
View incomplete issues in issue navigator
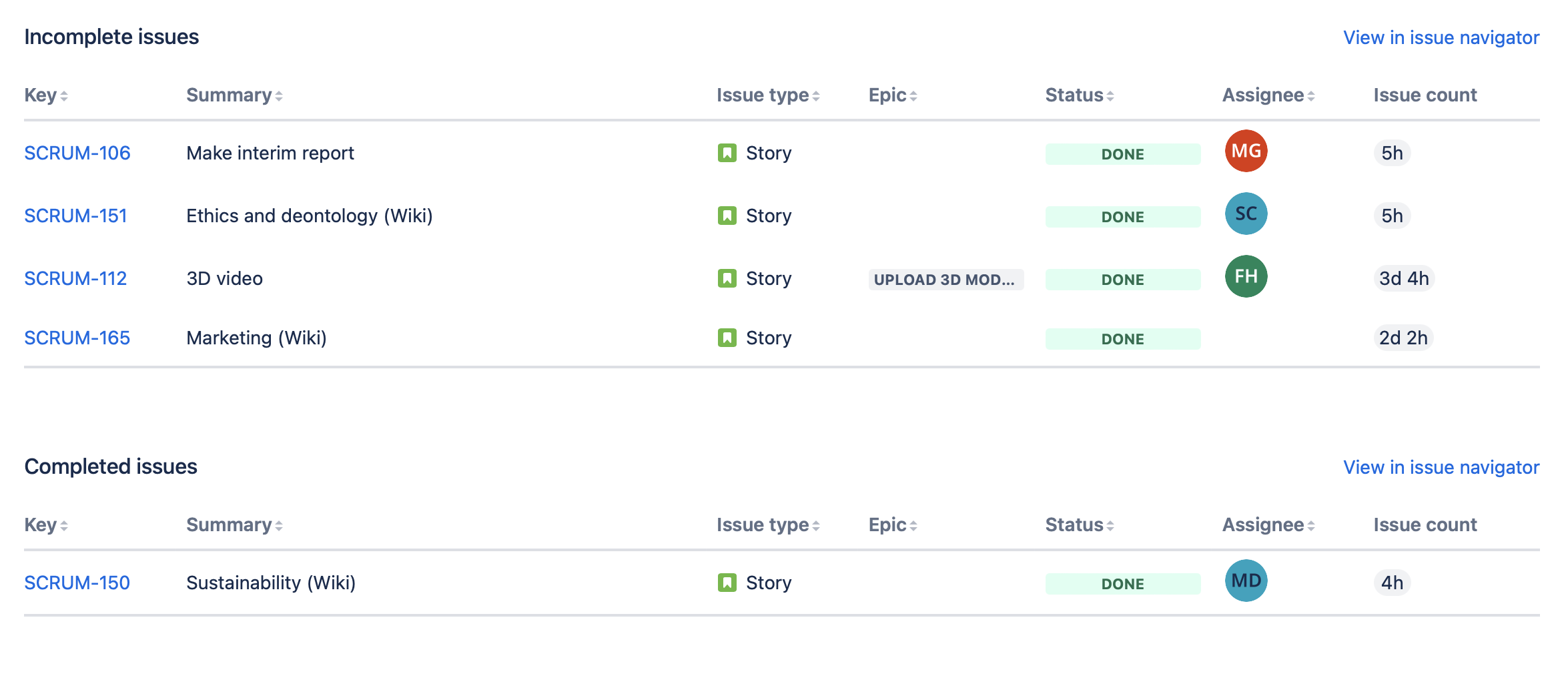1441,37
